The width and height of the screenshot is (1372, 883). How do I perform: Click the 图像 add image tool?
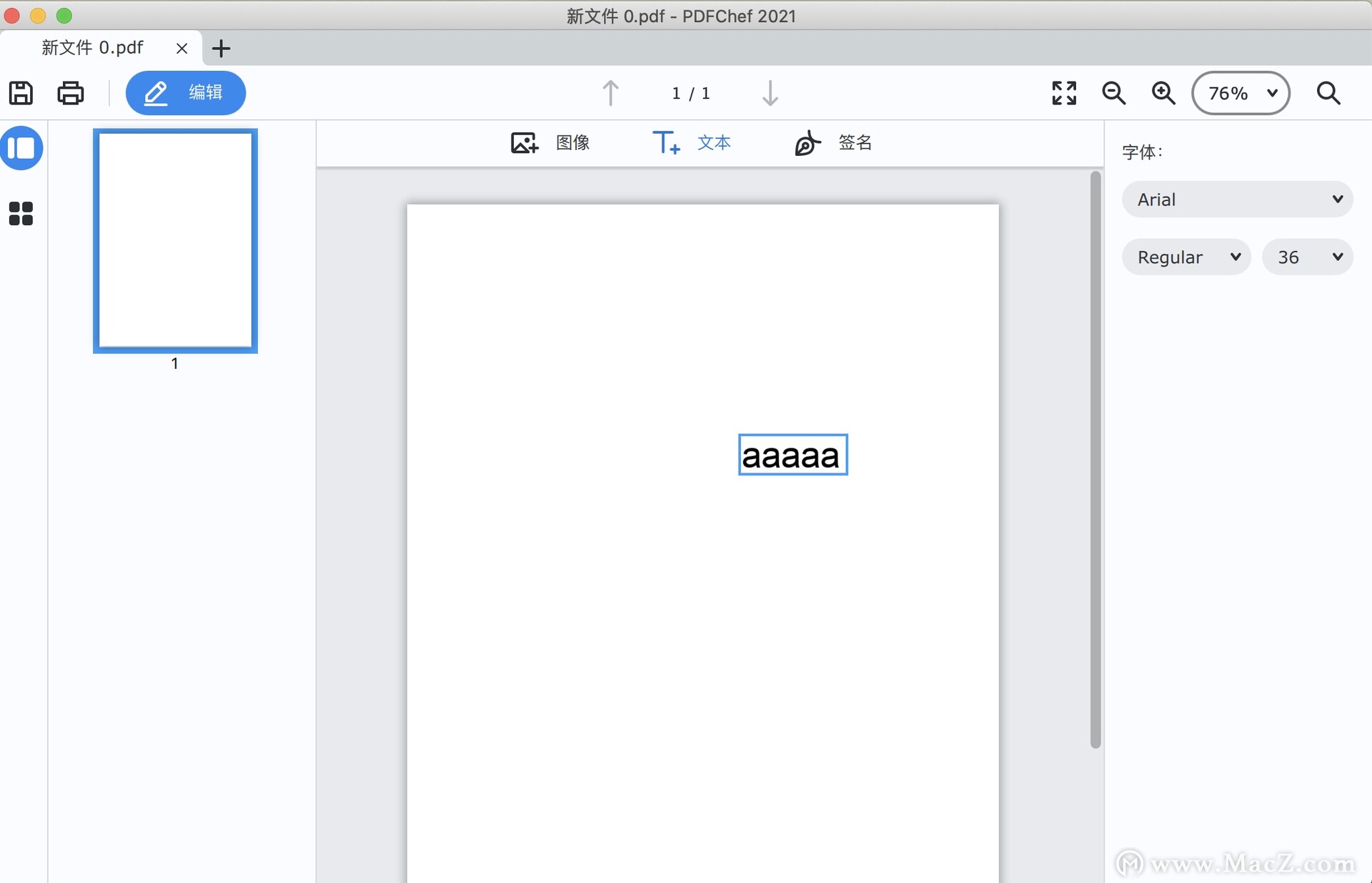[x=550, y=143]
